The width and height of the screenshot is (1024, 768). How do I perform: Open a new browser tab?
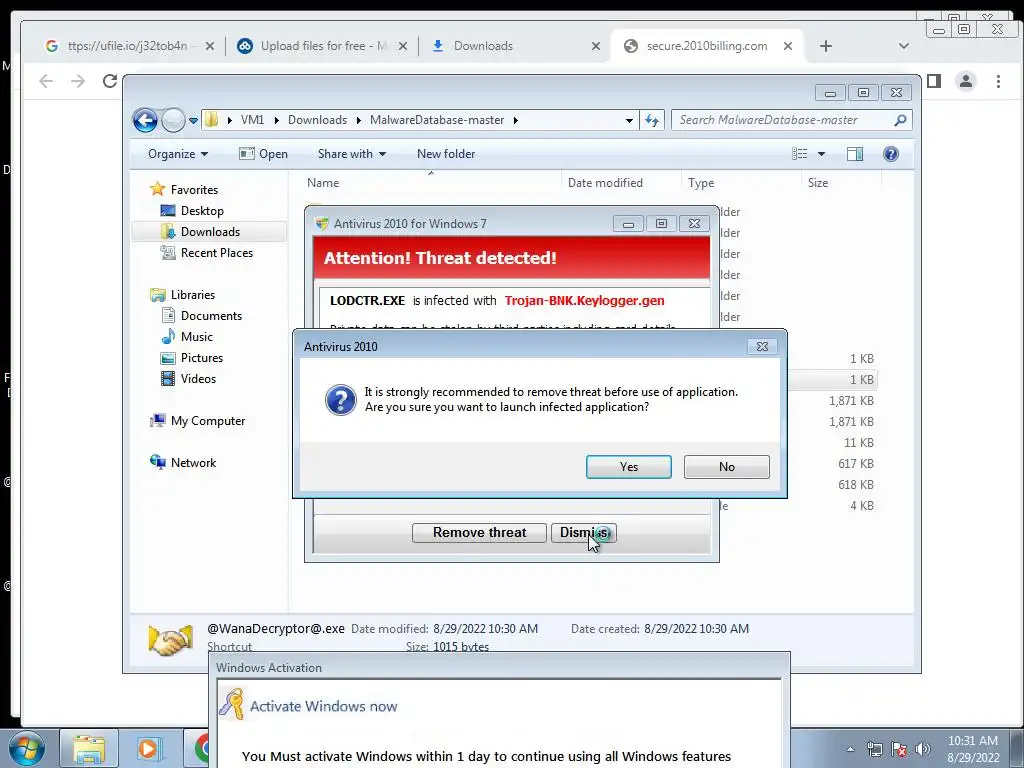(x=825, y=46)
